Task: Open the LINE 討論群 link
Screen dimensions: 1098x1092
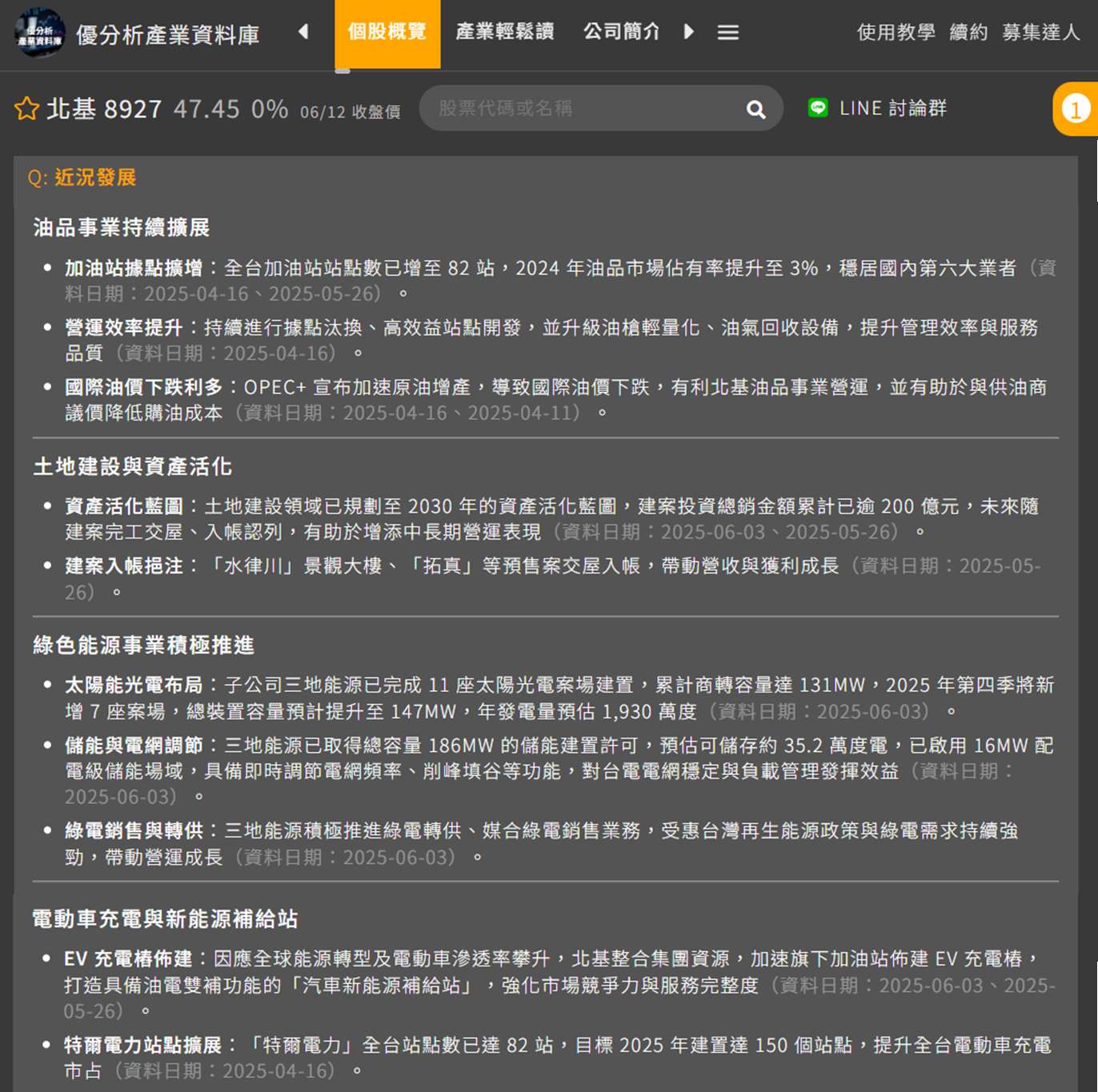Action: point(893,108)
